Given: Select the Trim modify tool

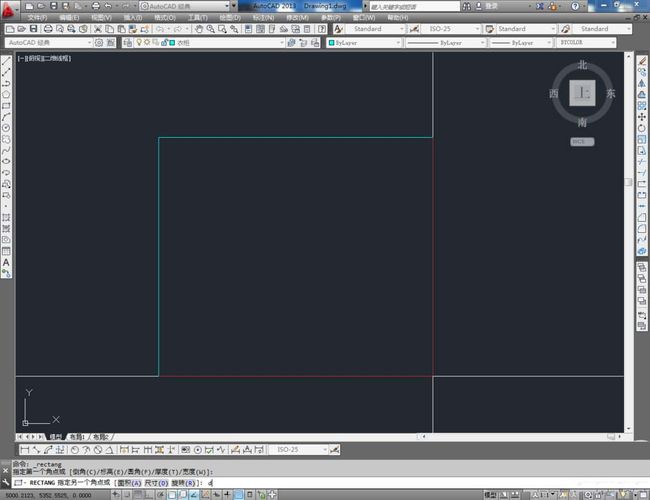Looking at the screenshot, I should [642, 161].
